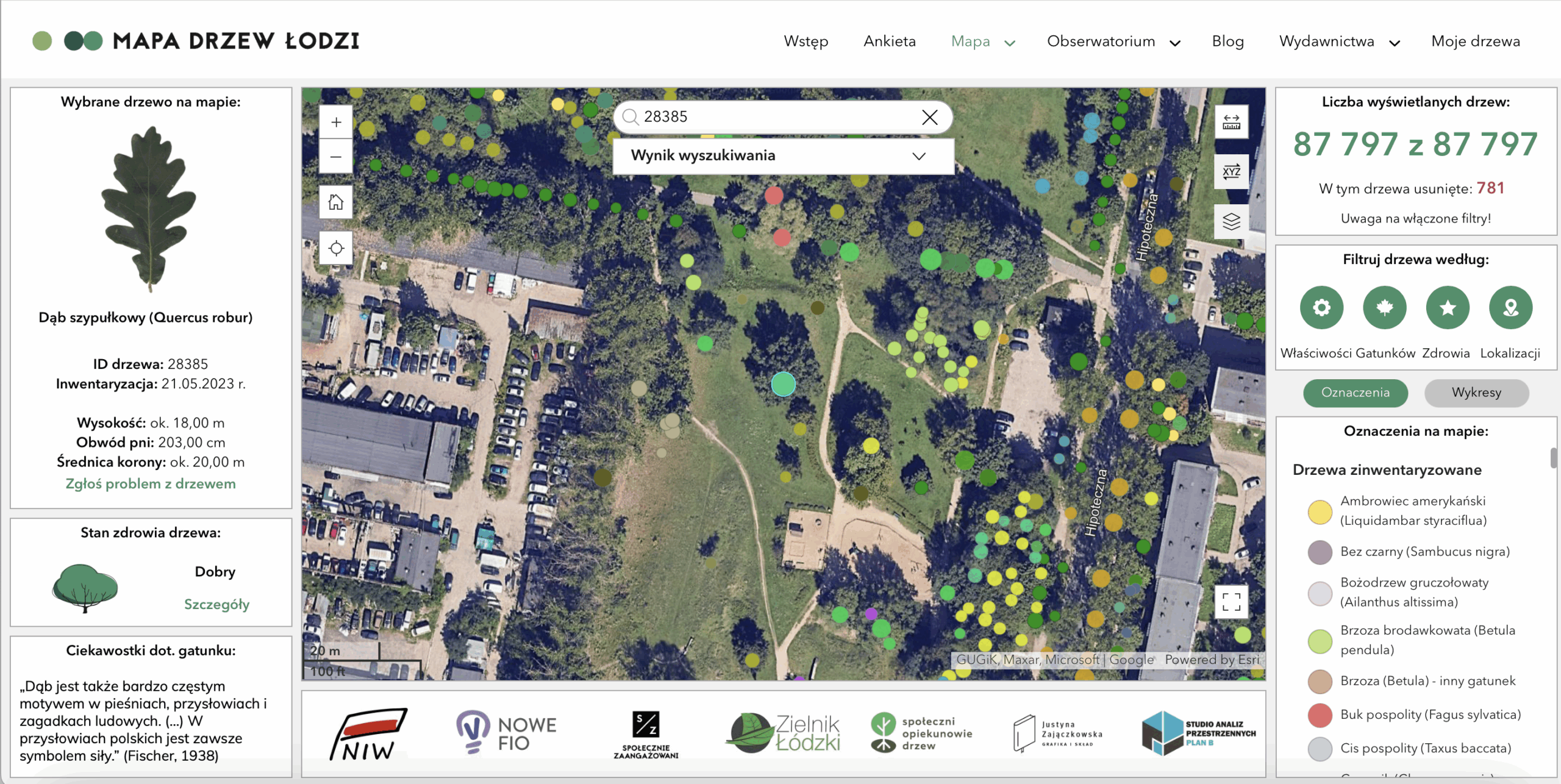Image resolution: width=1561 pixels, height=784 pixels.
Task: Open the measurement ruler tool
Action: (1231, 123)
